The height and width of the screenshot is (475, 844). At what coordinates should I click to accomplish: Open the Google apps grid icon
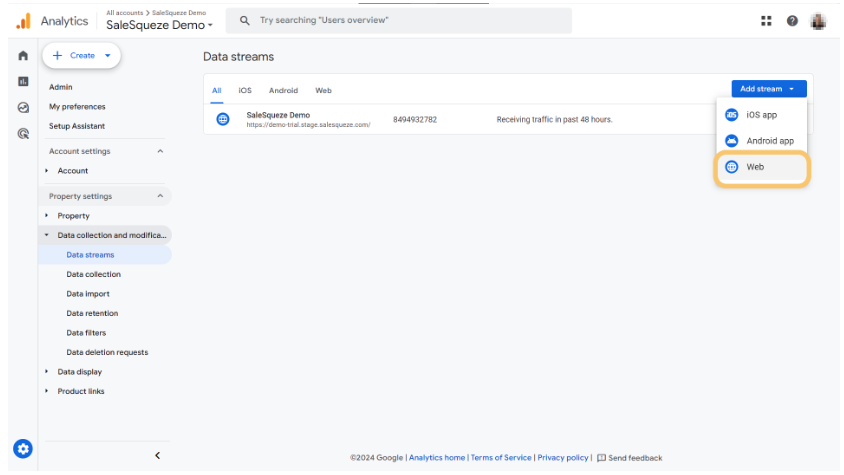[766, 21]
